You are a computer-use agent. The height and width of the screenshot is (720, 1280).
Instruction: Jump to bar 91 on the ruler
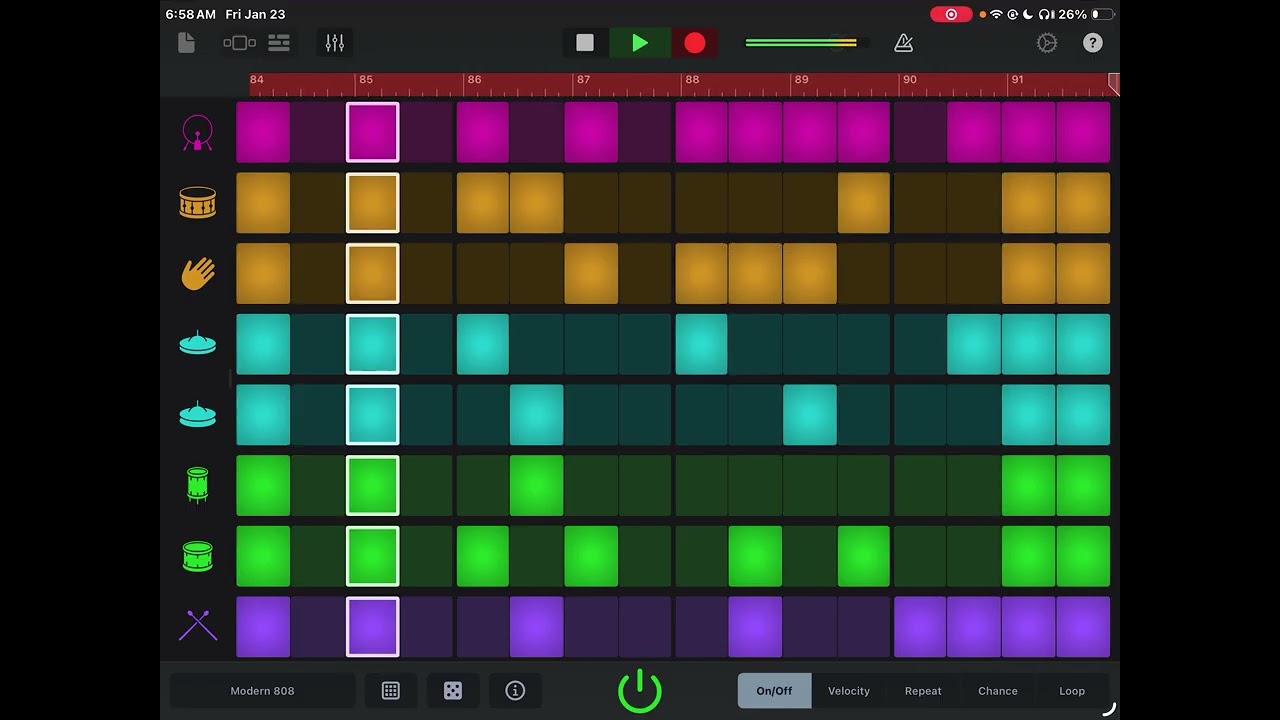(x=1017, y=80)
